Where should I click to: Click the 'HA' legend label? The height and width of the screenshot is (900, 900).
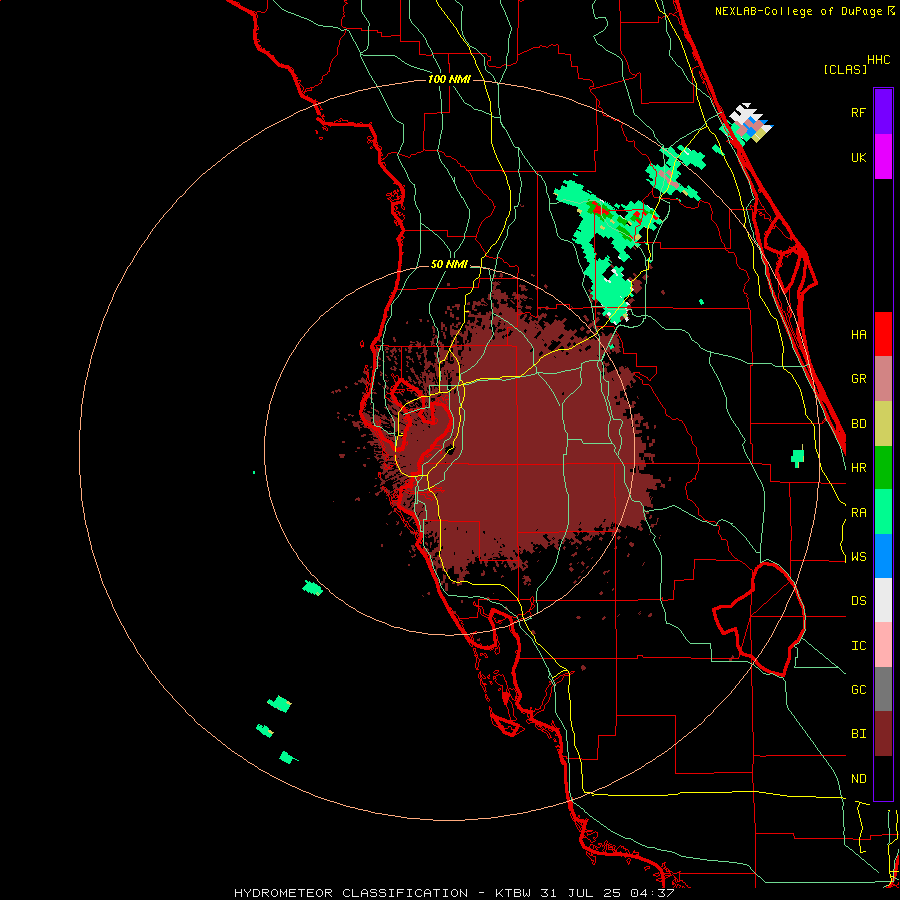[x=858, y=334]
